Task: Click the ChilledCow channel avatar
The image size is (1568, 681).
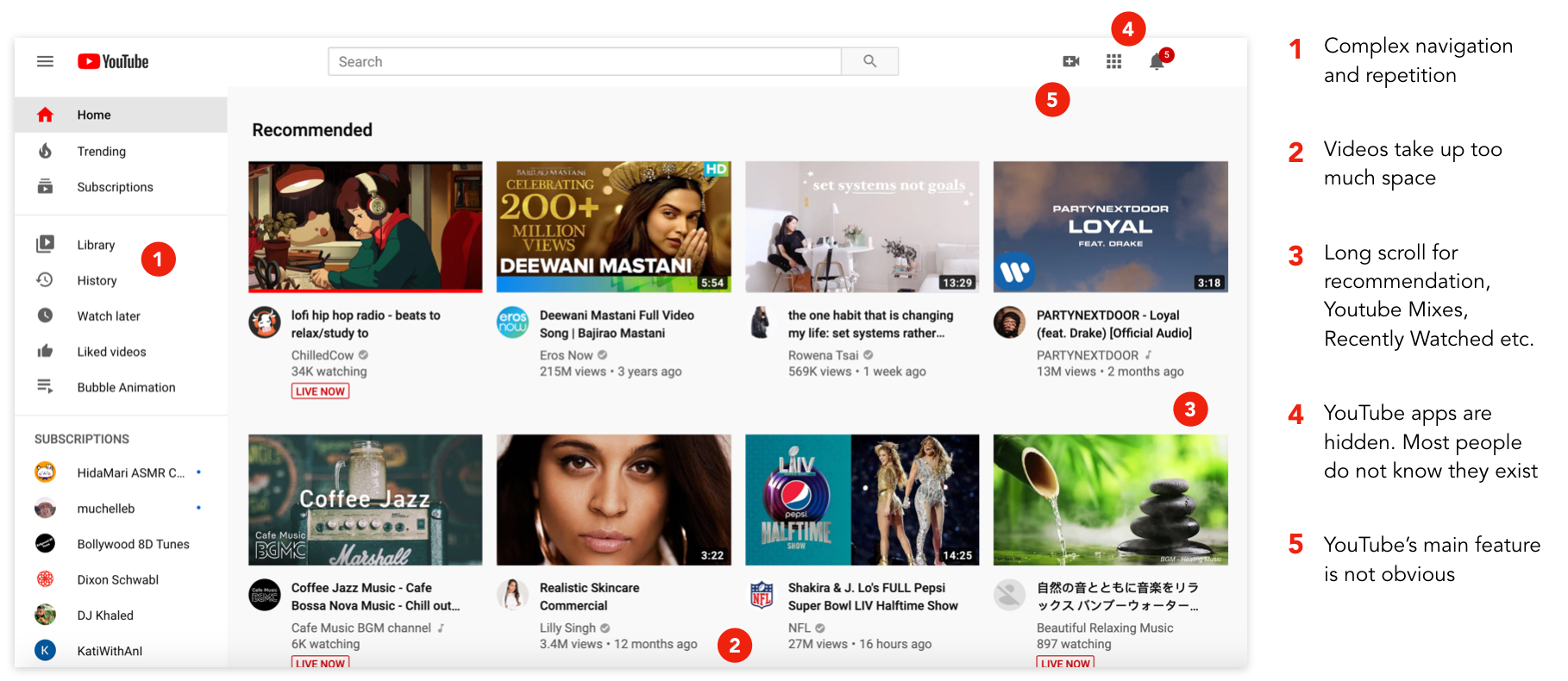Action: pyautogui.click(x=265, y=322)
